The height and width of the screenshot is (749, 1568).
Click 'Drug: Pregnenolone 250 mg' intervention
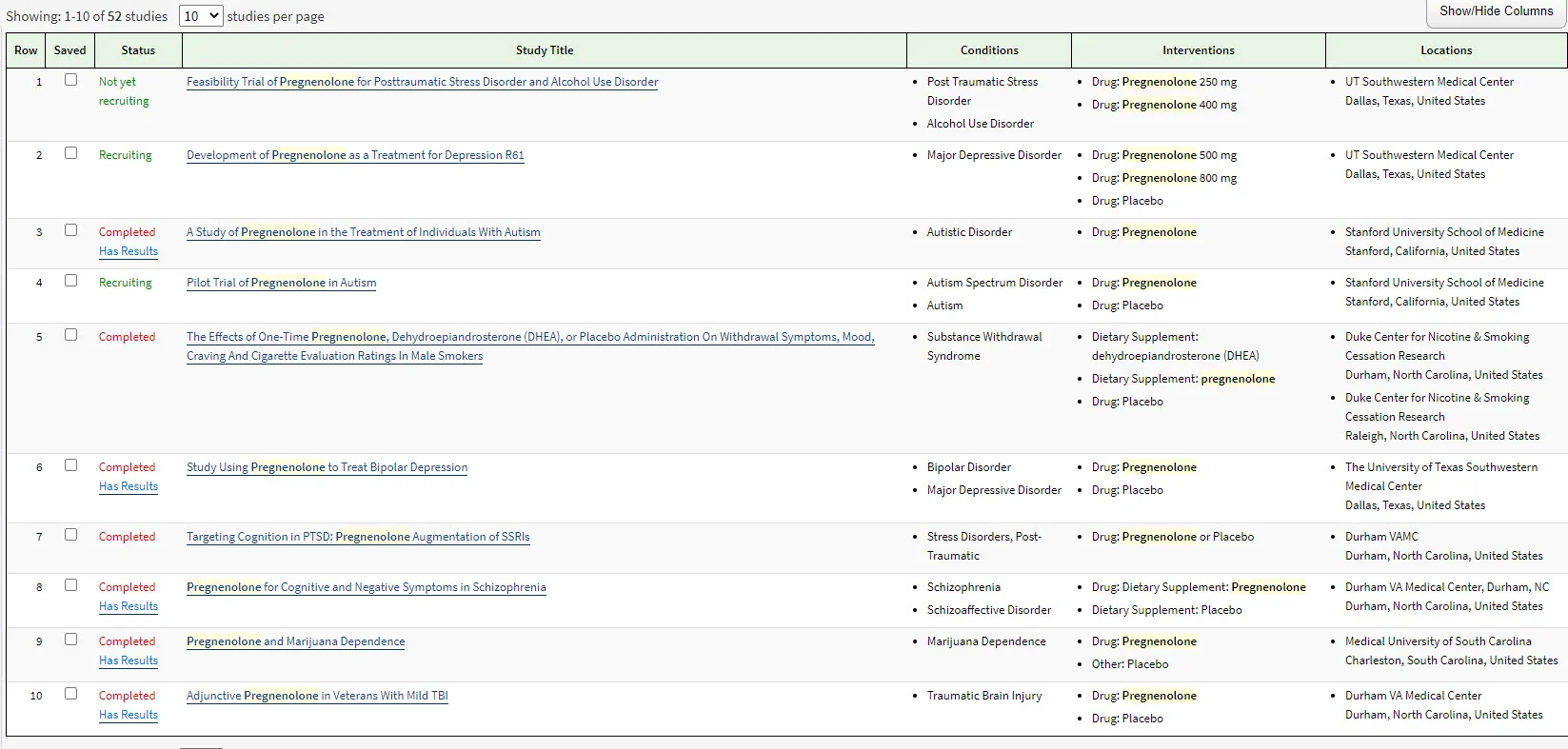(1164, 82)
